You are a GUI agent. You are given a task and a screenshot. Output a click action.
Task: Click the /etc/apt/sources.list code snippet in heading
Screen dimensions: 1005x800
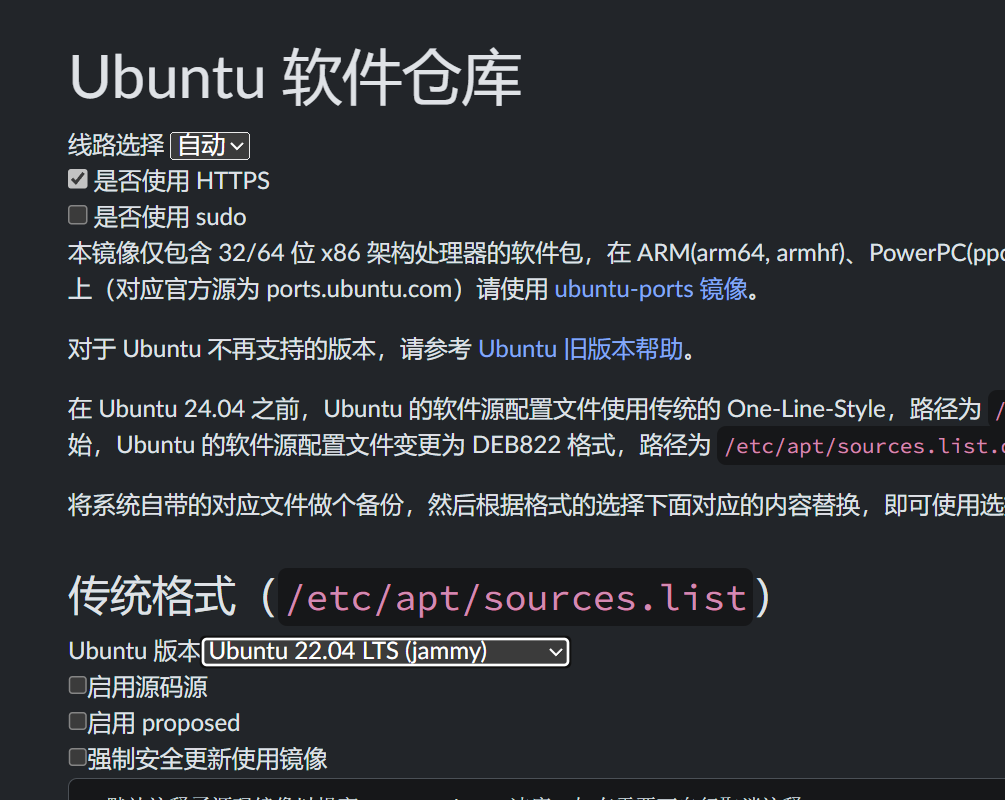tap(515, 597)
